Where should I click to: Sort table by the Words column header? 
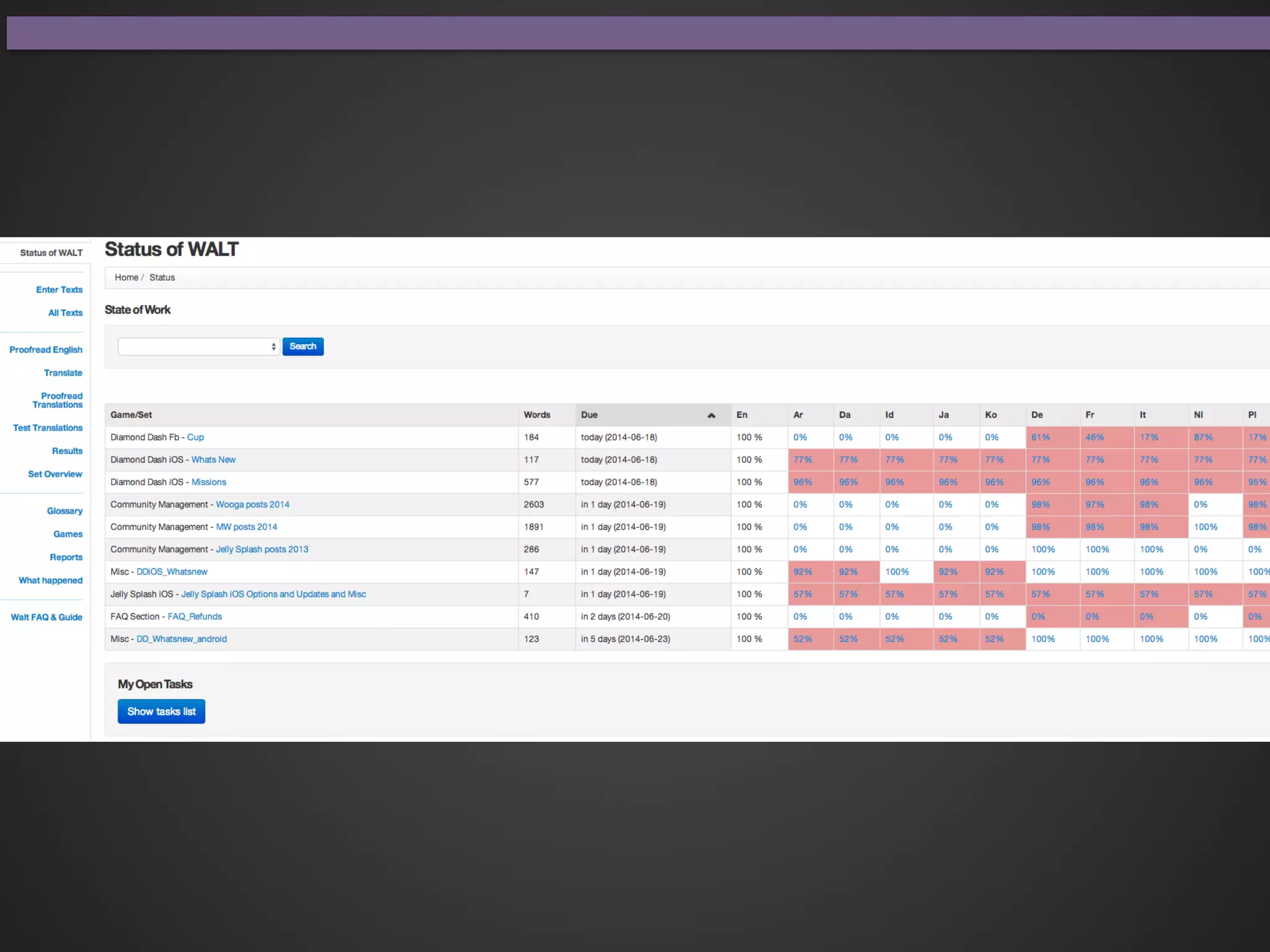(x=537, y=415)
